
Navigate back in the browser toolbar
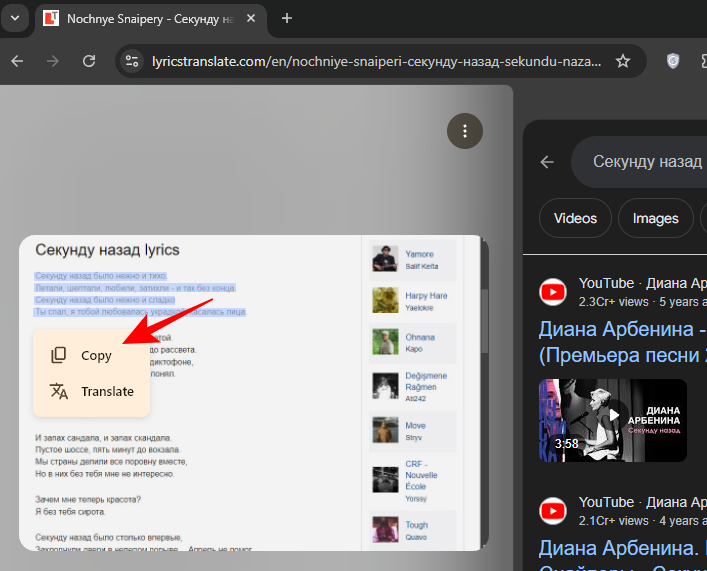(17, 61)
